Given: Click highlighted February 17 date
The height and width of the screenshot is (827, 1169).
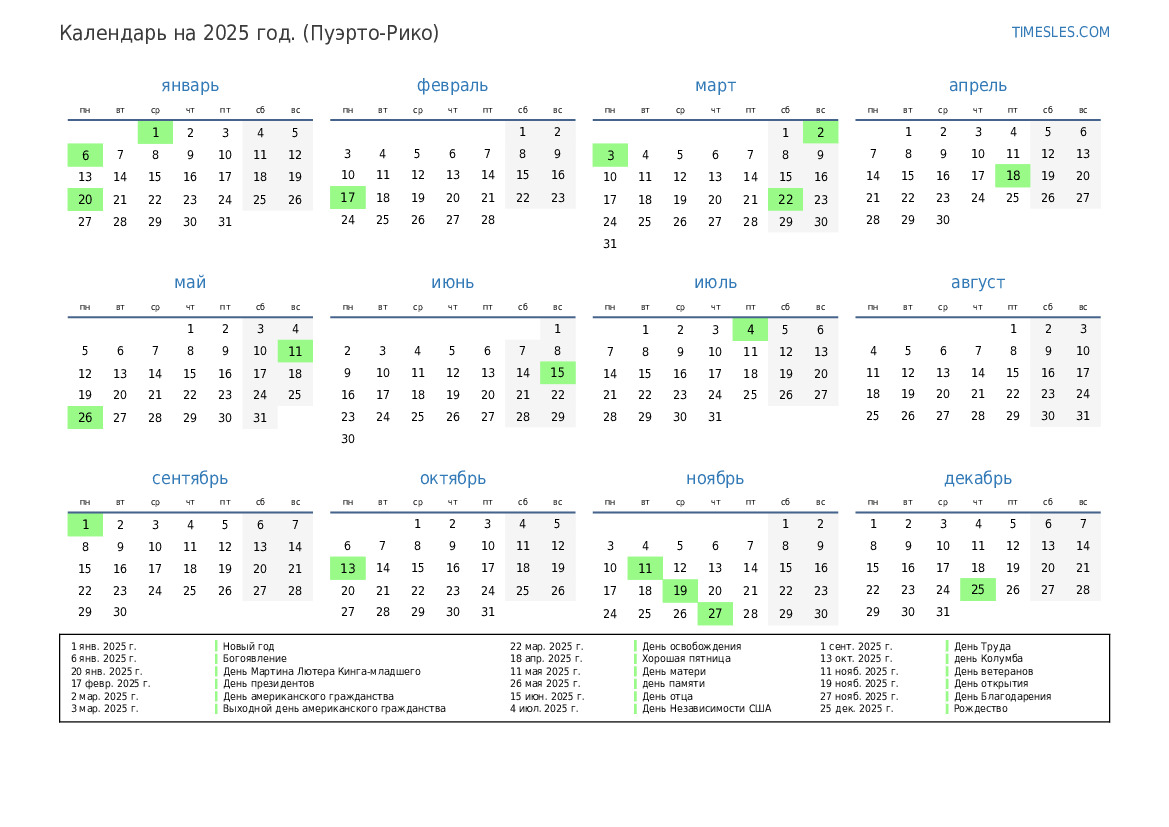Looking at the screenshot, I should (x=347, y=198).
